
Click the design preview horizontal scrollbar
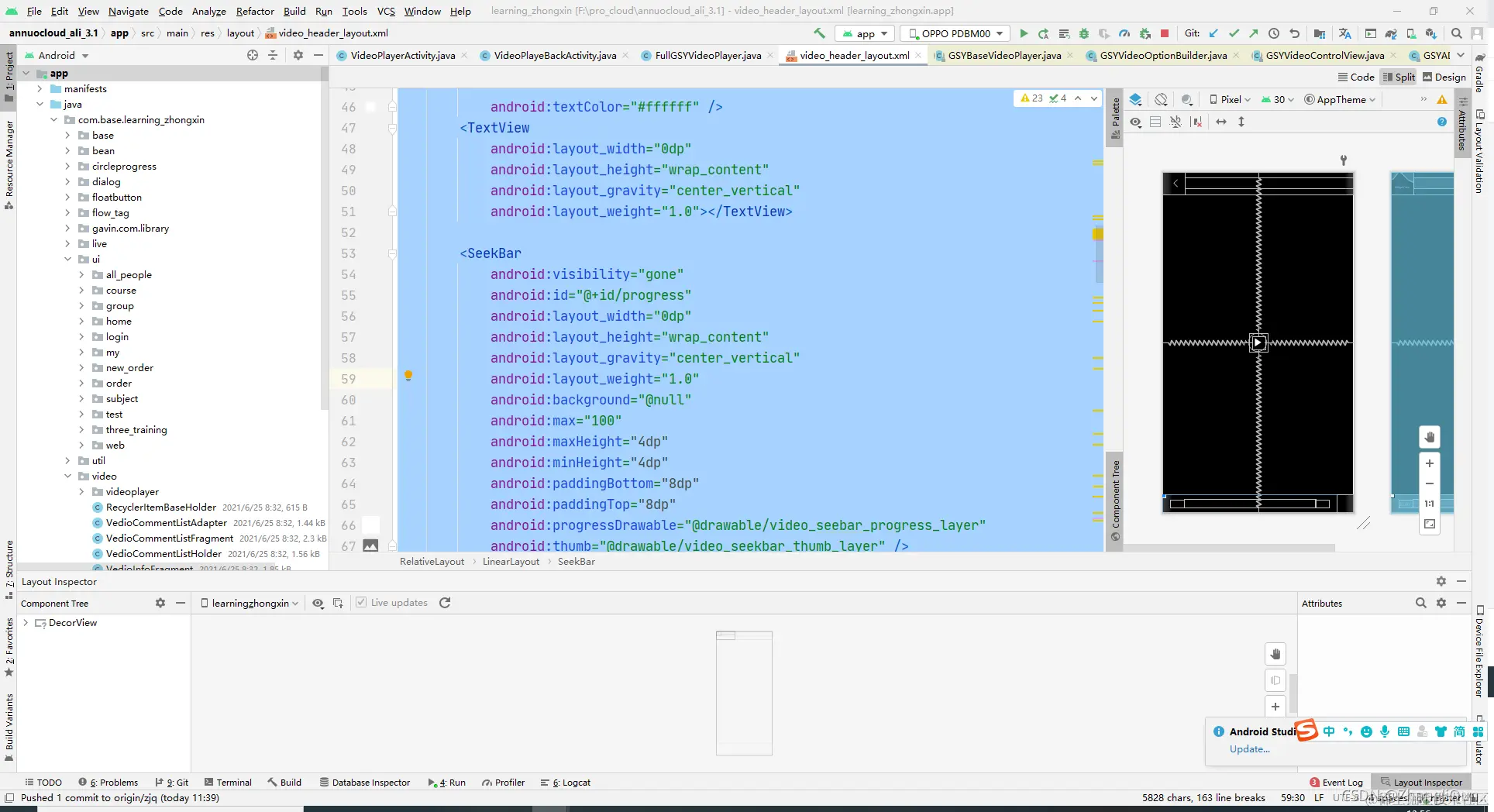tap(1228, 547)
